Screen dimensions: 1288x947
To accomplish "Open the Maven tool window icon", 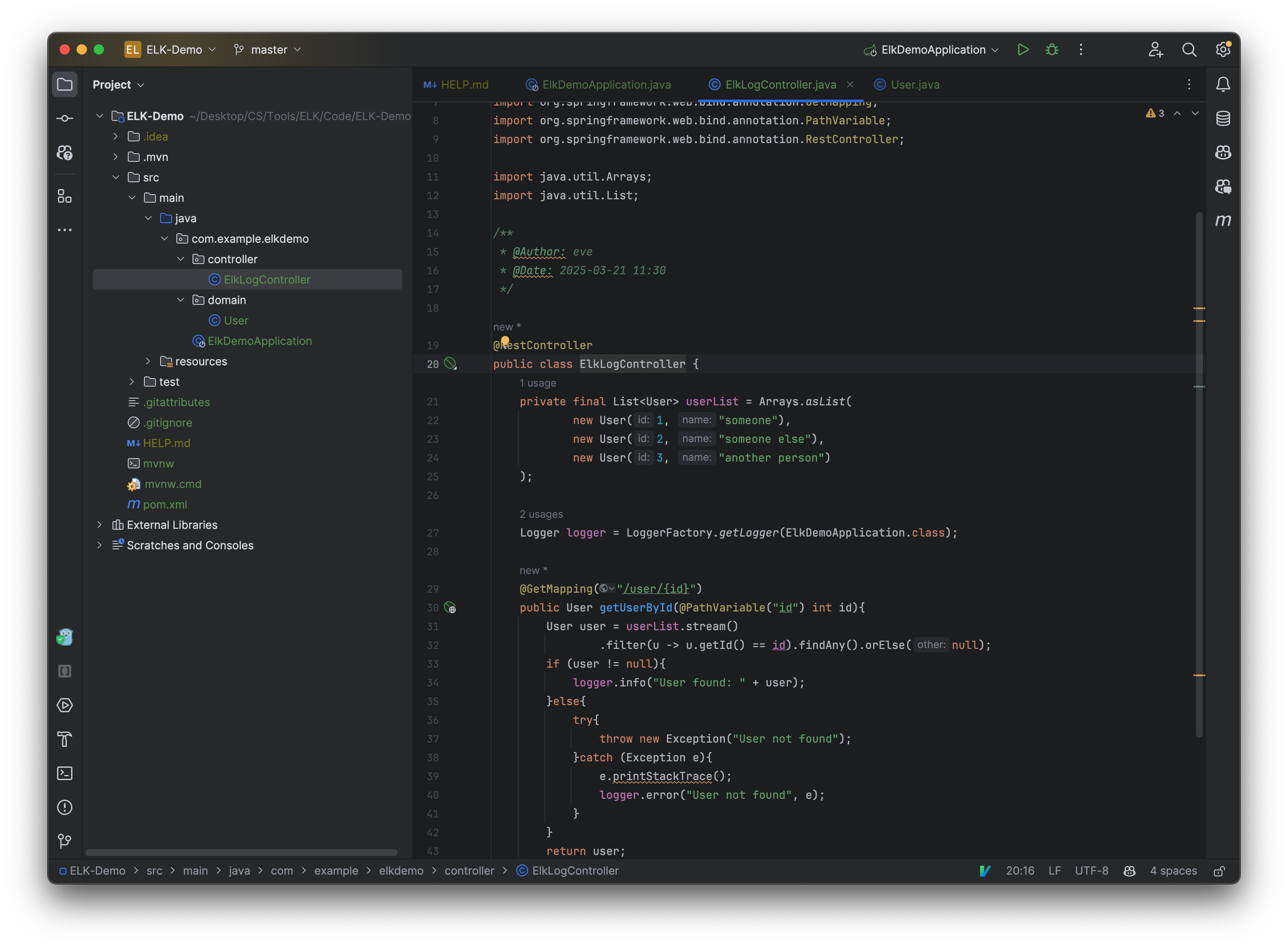I will (x=1223, y=220).
